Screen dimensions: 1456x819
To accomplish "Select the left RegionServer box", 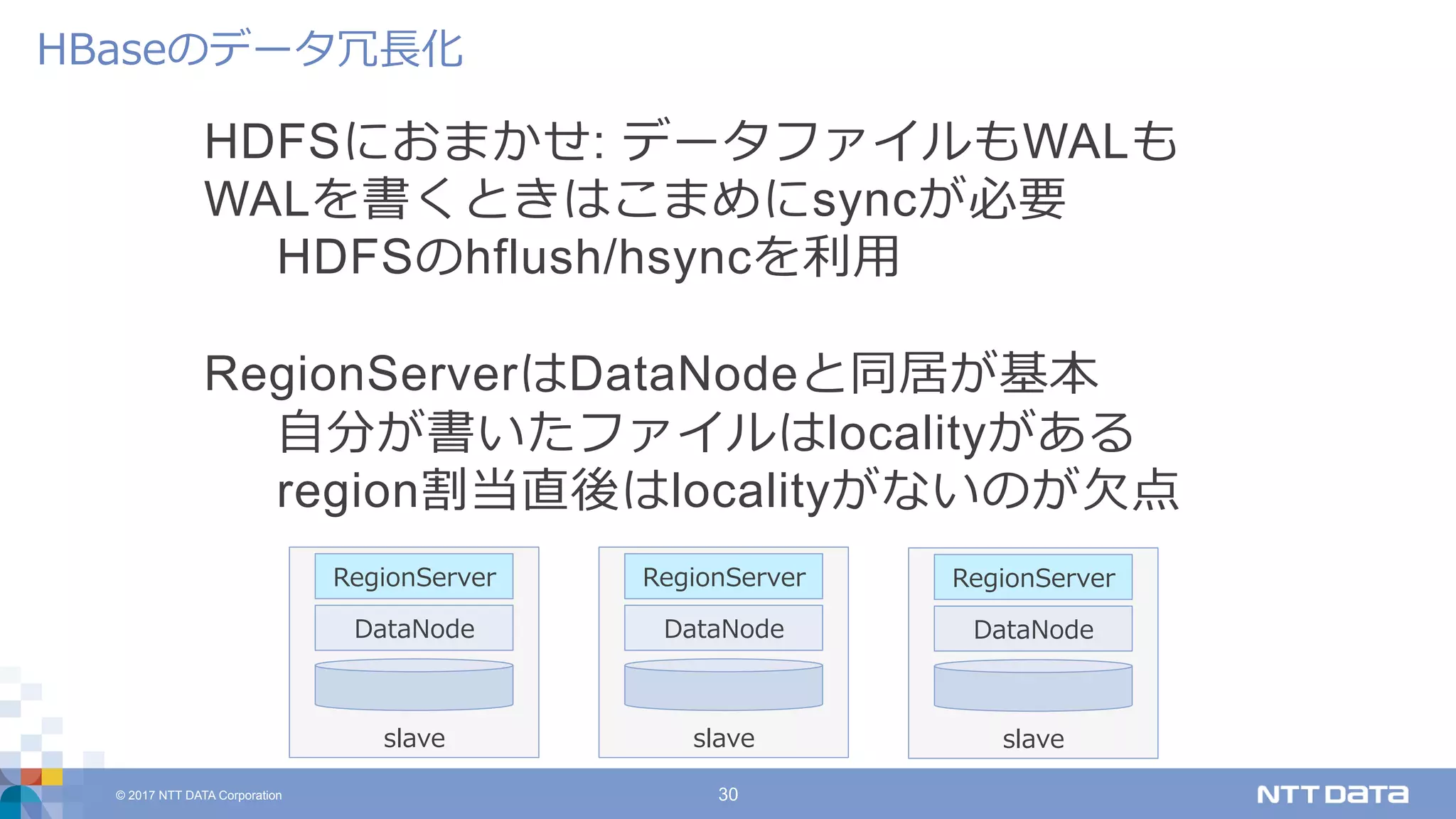I will tap(414, 577).
